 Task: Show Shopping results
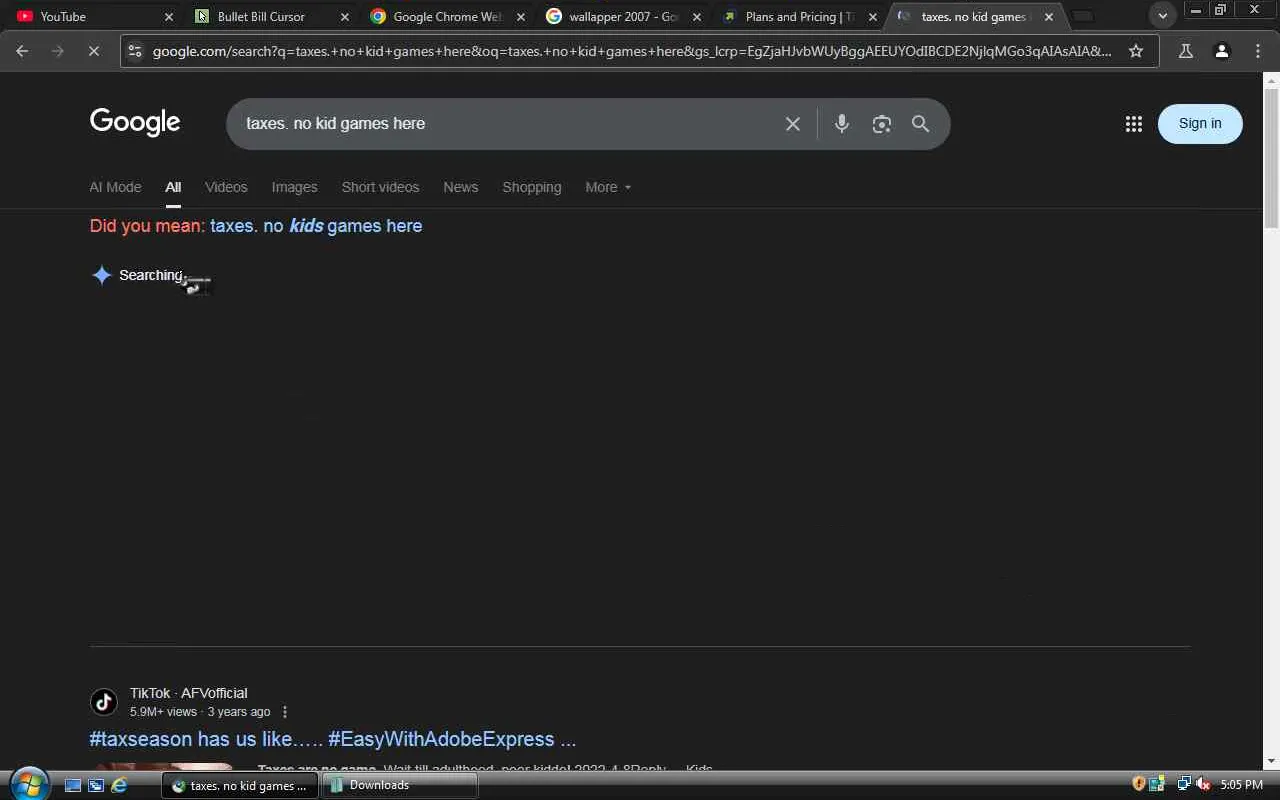pos(532,187)
